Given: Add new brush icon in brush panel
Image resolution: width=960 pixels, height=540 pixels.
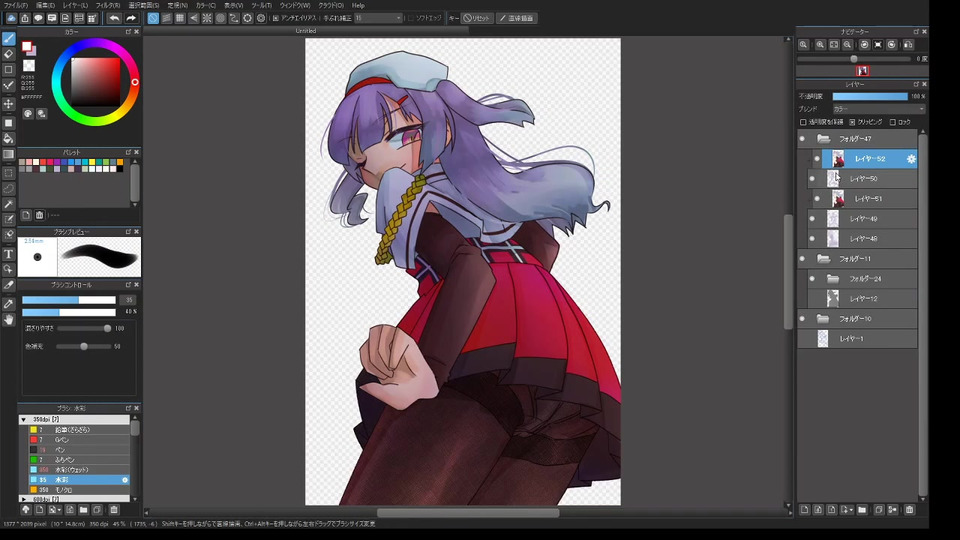Looking at the screenshot, I should click(39, 509).
